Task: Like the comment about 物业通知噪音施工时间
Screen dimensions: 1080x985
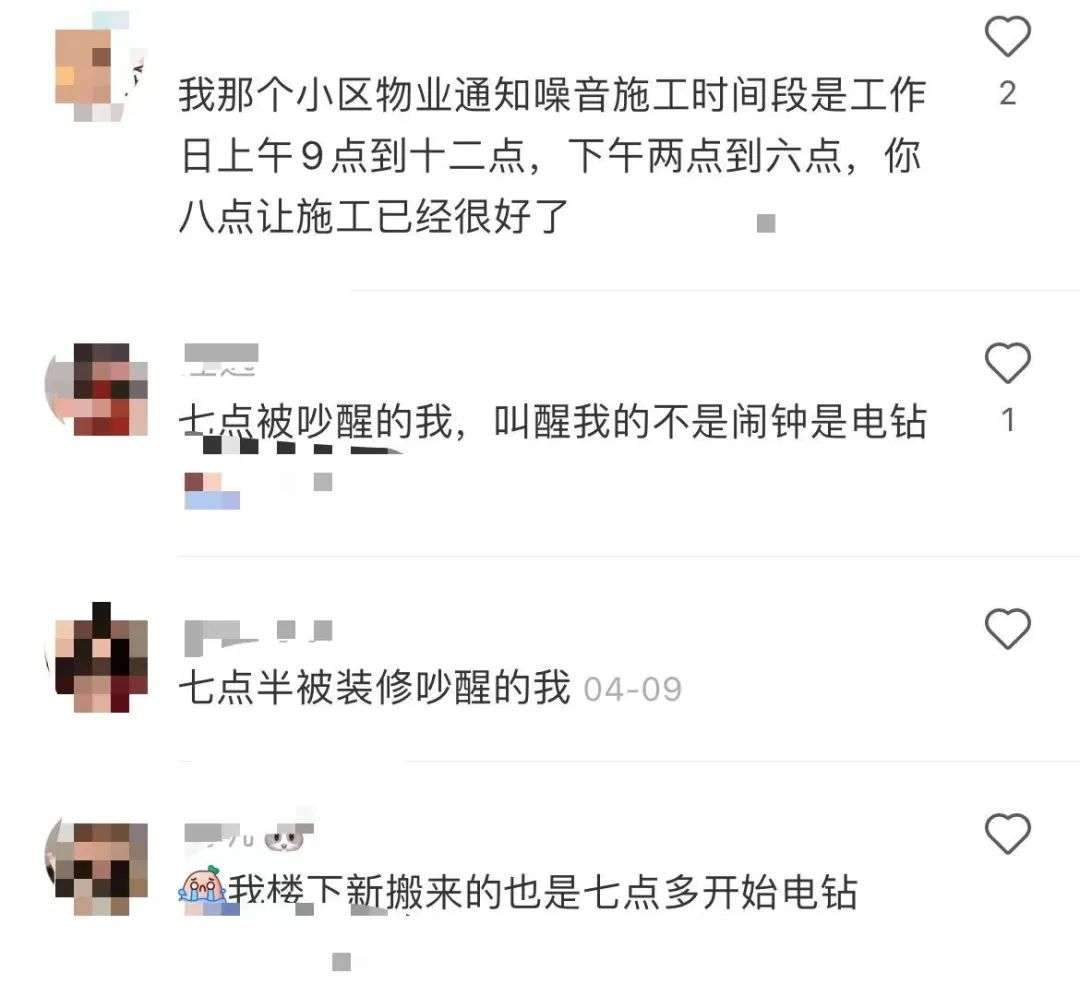Action: [1007, 36]
